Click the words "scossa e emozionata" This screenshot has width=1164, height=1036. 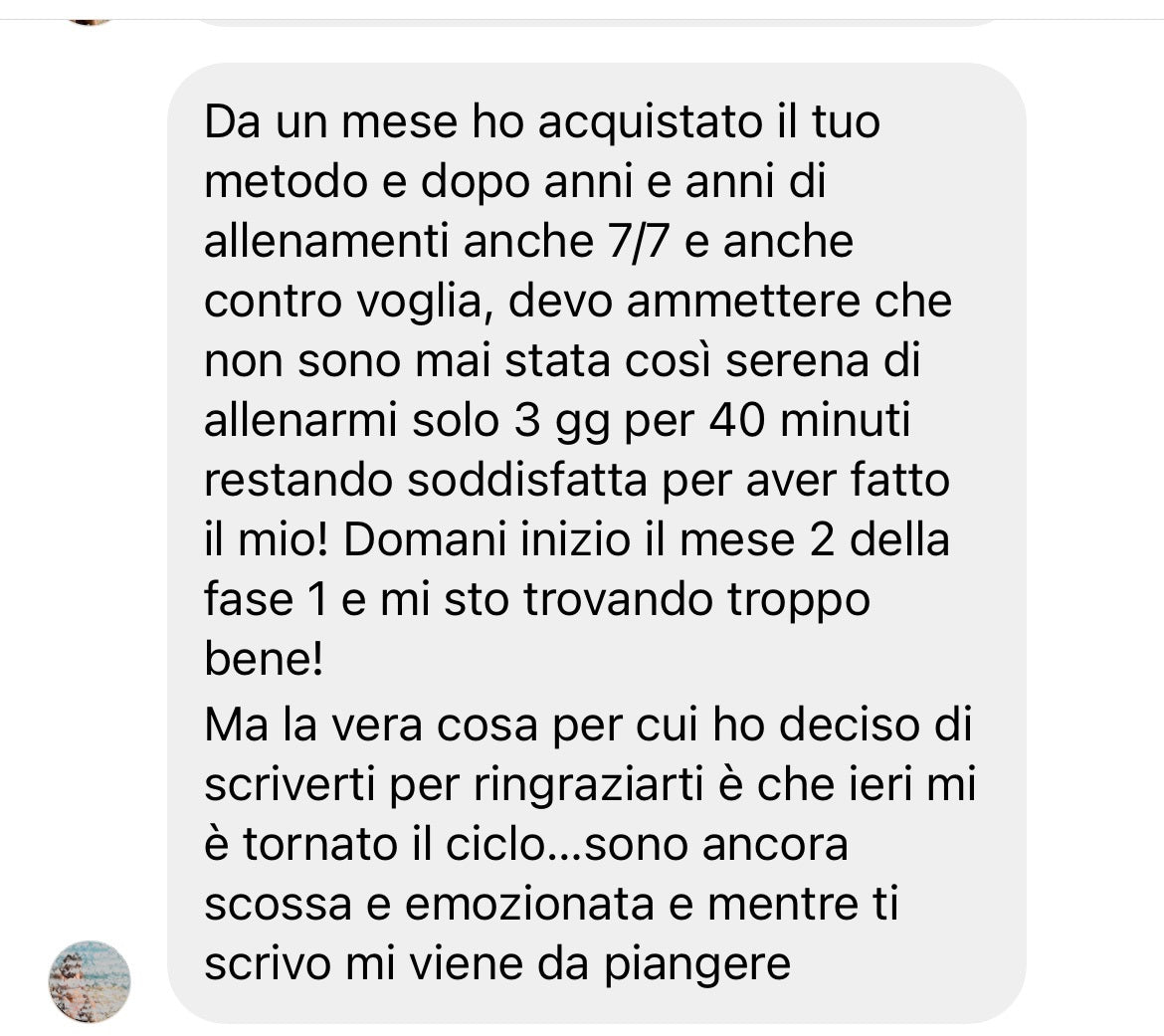pos(429,905)
